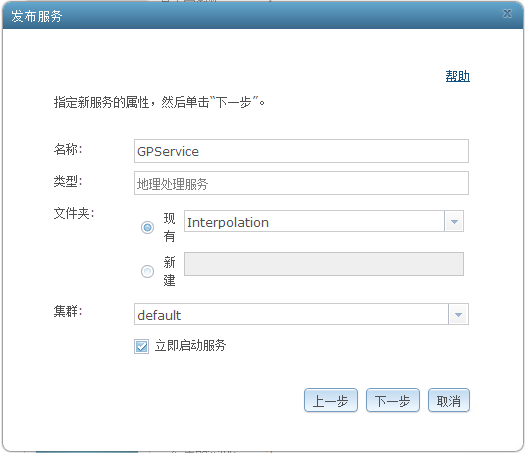Go back with the 上一步 button
Viewport: 525px width, 453px height.
coord(331,400)
